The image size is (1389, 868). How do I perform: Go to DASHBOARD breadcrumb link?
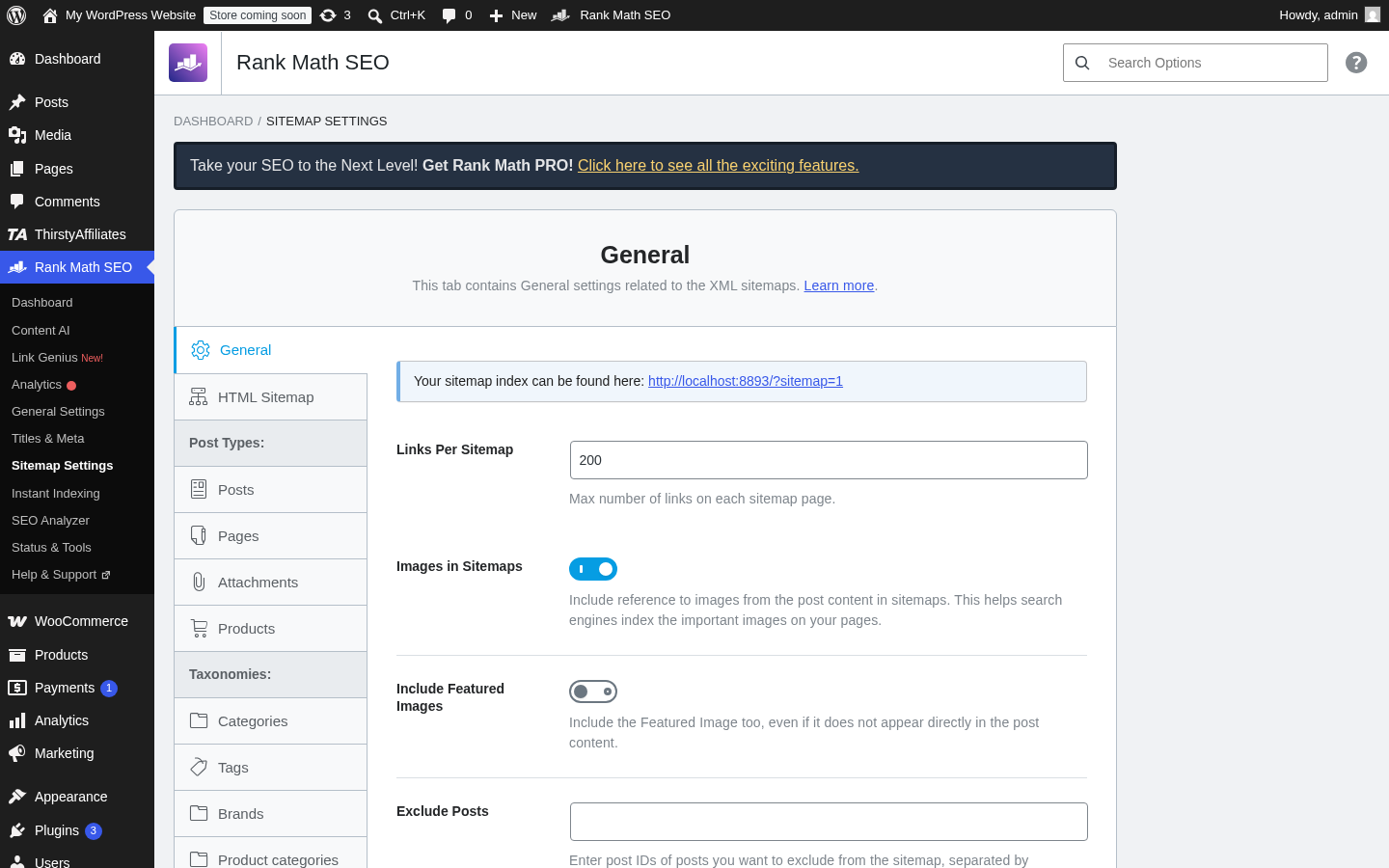(213, 122)
